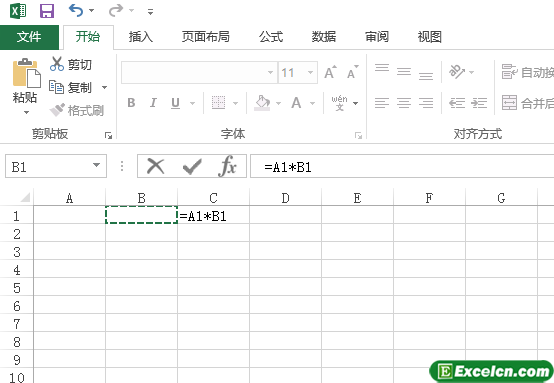Switch to the 插入 ribbon tab
The height and width of the screenshot is (383, 554).
coord(141,37)
